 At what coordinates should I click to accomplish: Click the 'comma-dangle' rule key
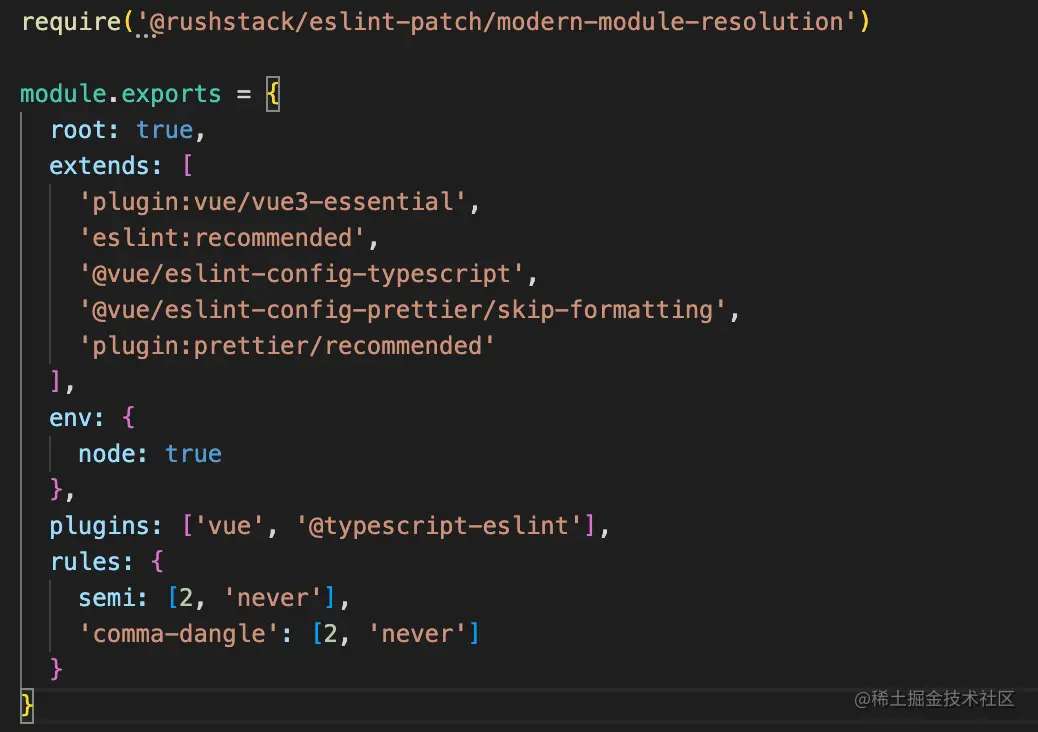tap(178, 633)
